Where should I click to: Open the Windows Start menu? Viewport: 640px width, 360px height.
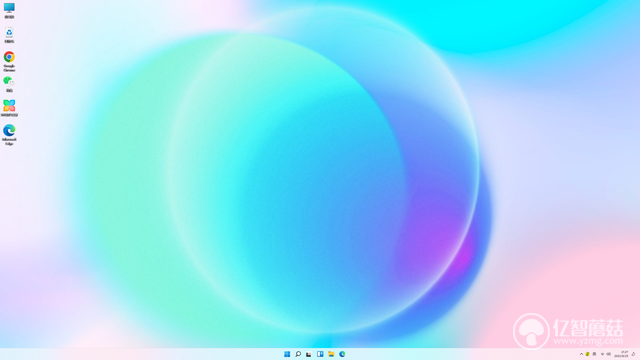tap(287, 354)
